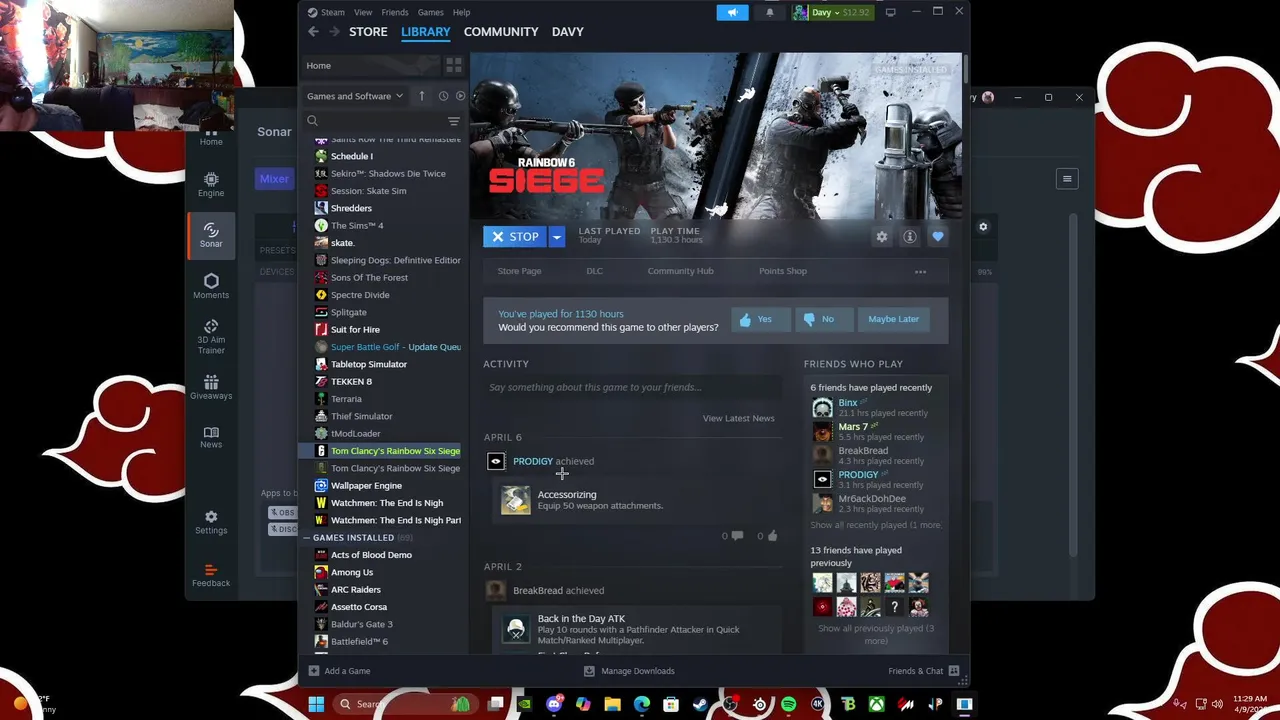Open Settings in the SteelSeries sidebar

coord(211,522)
